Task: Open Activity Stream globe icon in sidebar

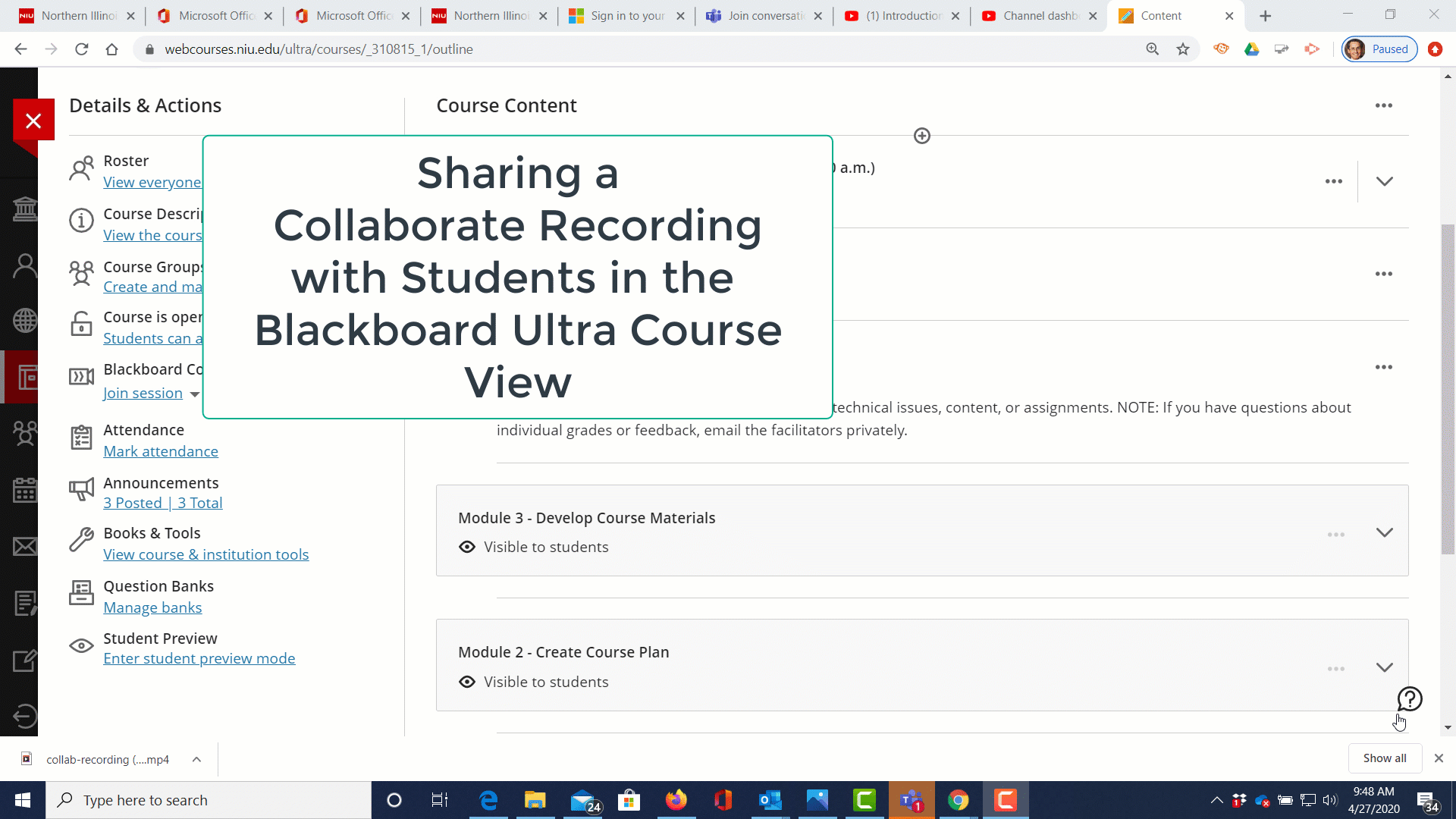Action: coord(25,320)
